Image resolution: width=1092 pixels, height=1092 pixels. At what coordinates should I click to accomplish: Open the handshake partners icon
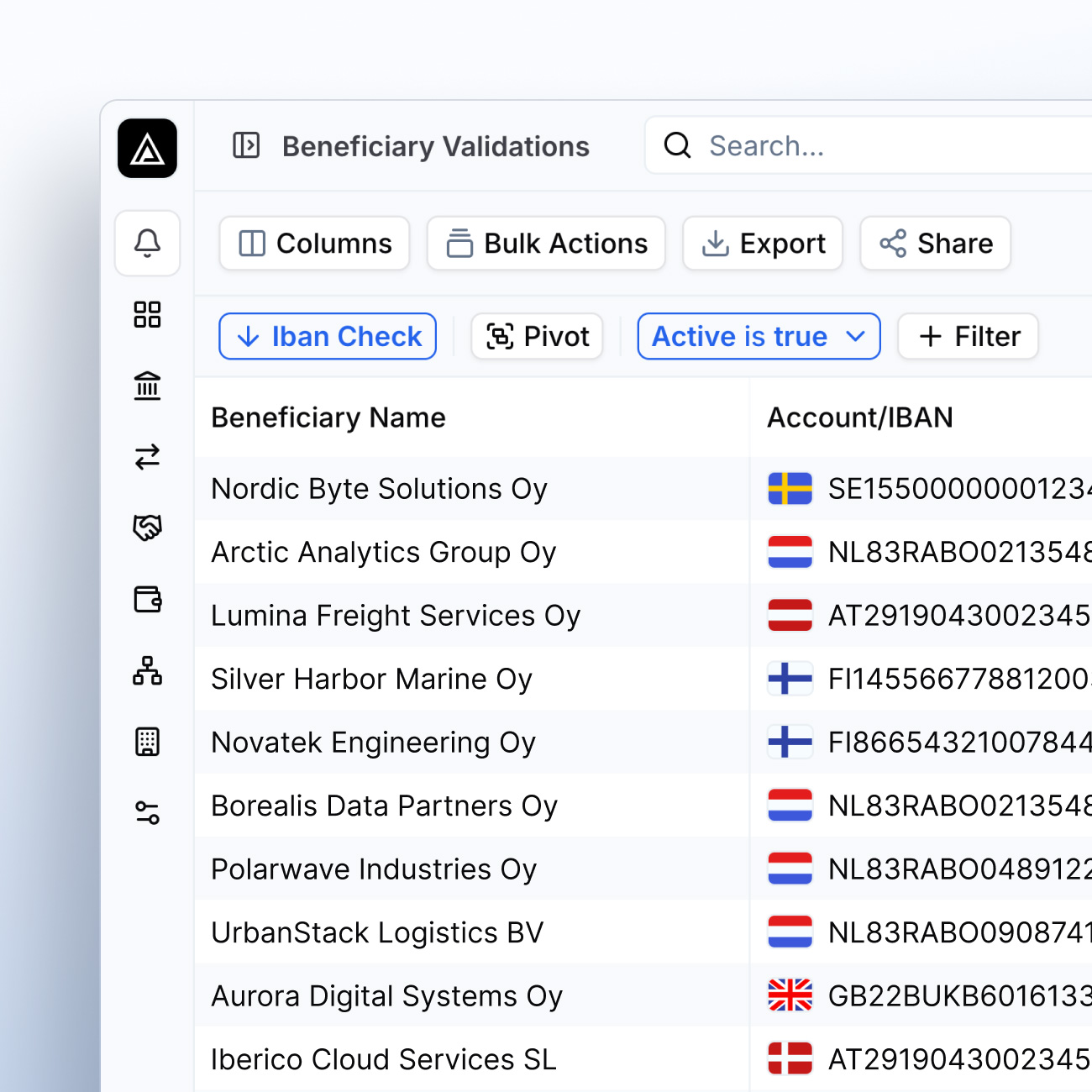147,528
